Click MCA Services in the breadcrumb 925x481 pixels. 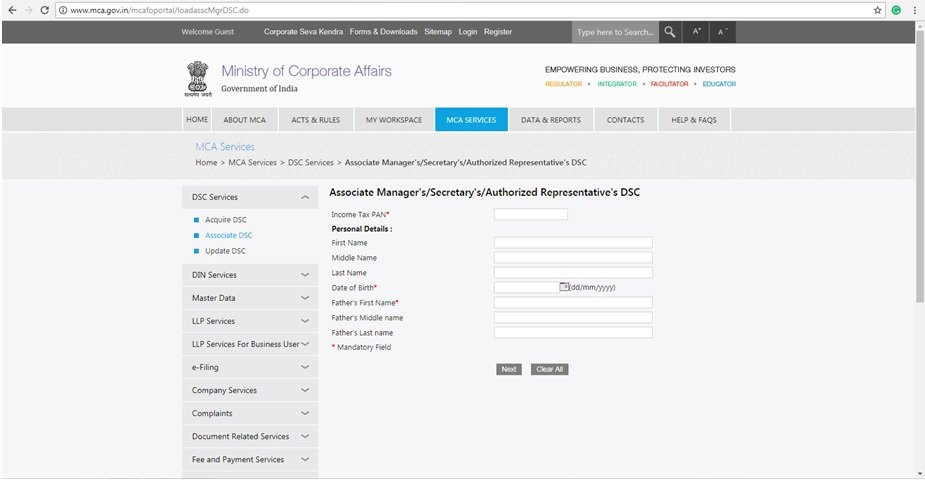coord(252,162)
